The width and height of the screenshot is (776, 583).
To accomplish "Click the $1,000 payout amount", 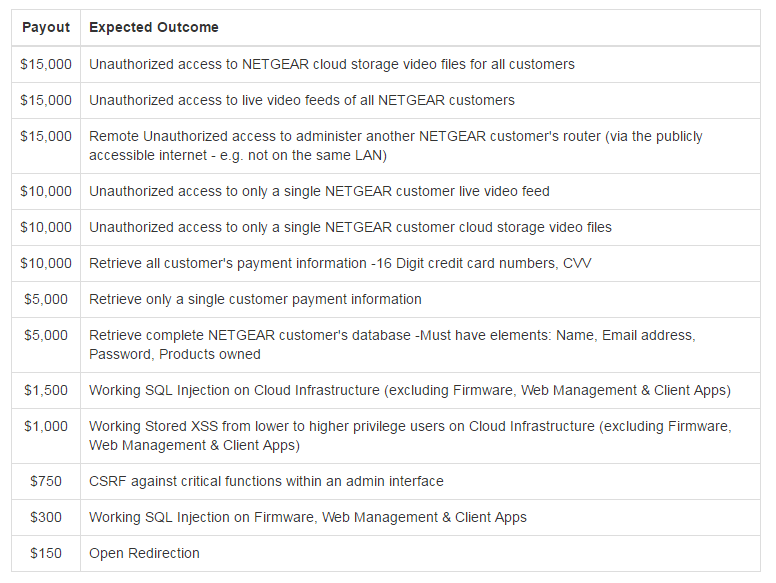I will (x=46, y=427).
